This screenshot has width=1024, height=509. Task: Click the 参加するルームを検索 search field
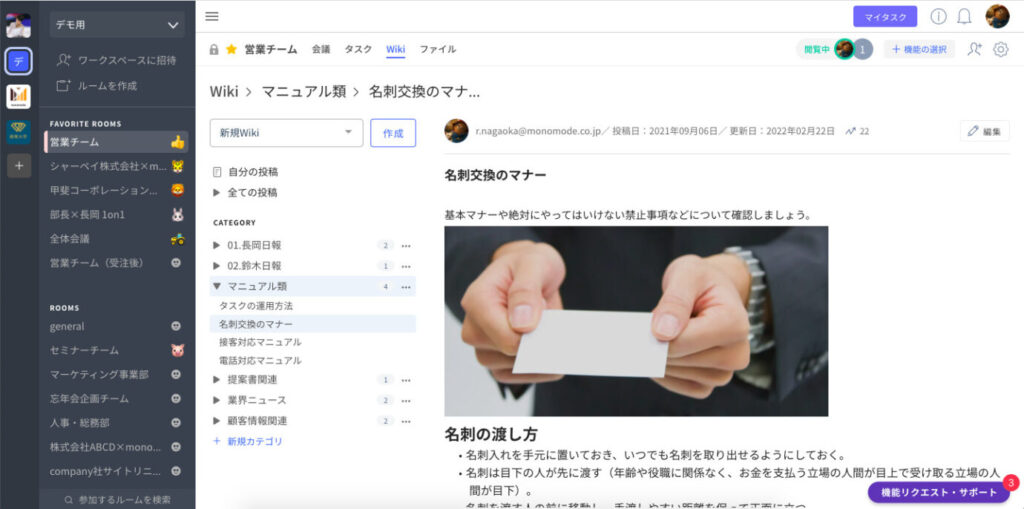tap(118, 499)
